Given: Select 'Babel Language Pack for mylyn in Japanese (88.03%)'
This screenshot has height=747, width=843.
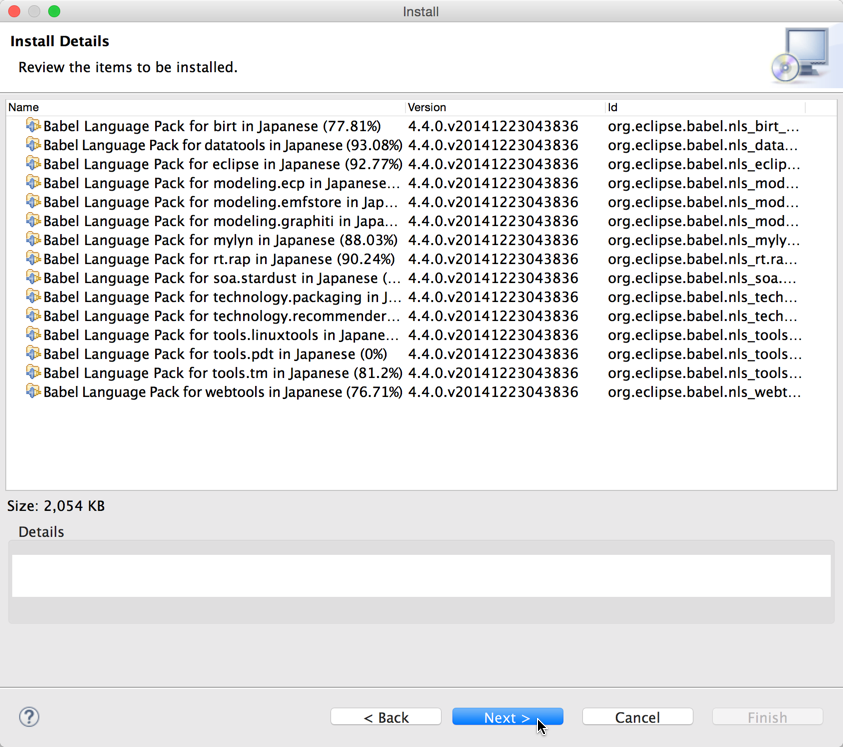Looking at the screenshot, I should [x=220, y=240].
